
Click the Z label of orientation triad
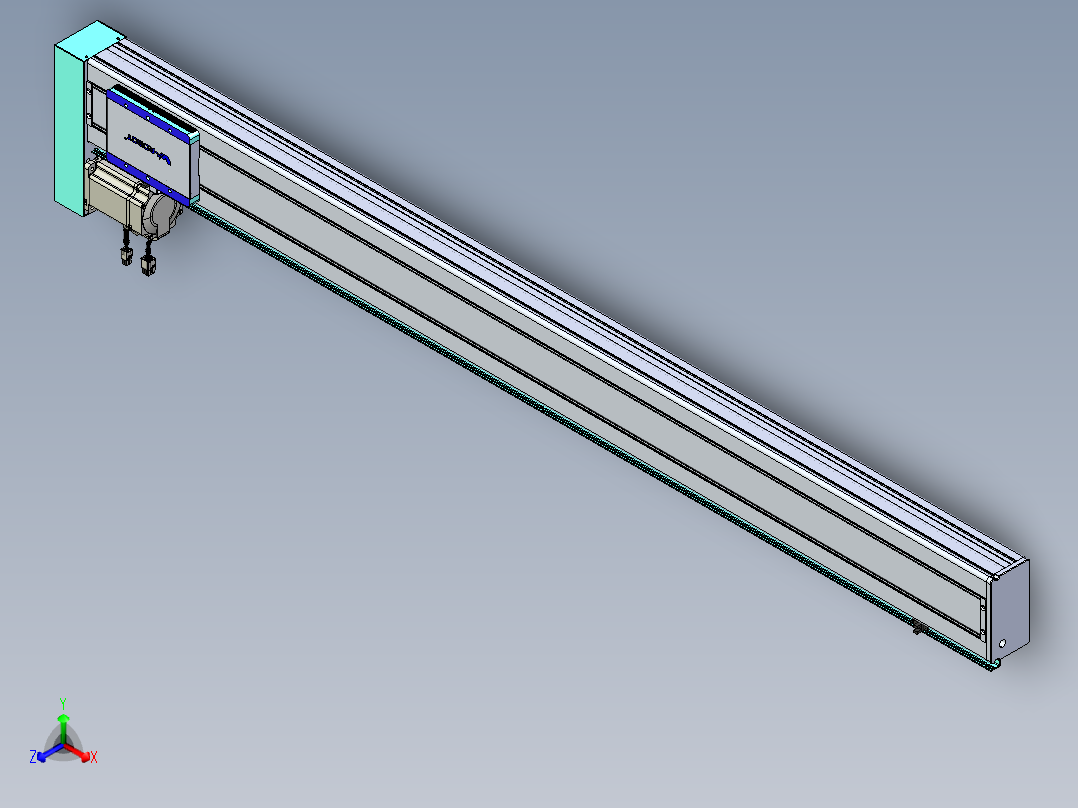[x=33, y=757]
